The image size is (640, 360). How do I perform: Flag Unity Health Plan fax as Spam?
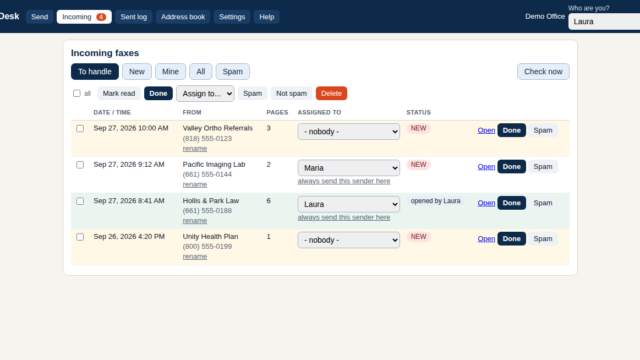[543, 239]
